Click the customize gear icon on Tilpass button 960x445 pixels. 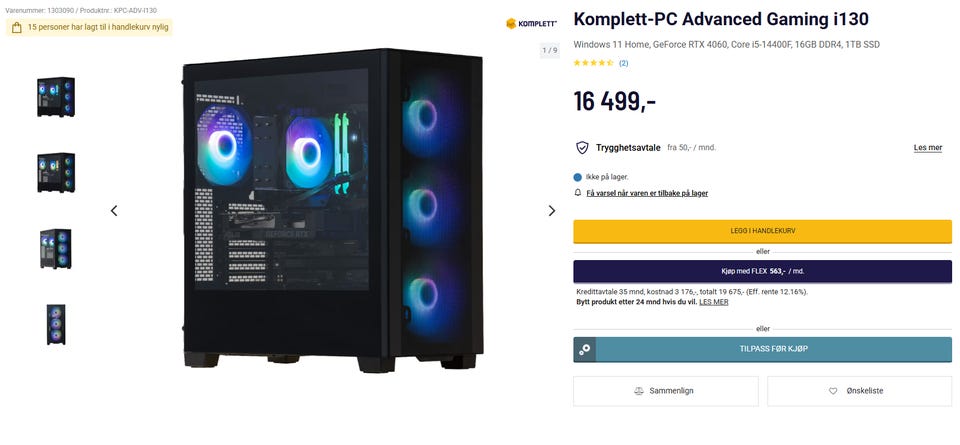[585, 350]
